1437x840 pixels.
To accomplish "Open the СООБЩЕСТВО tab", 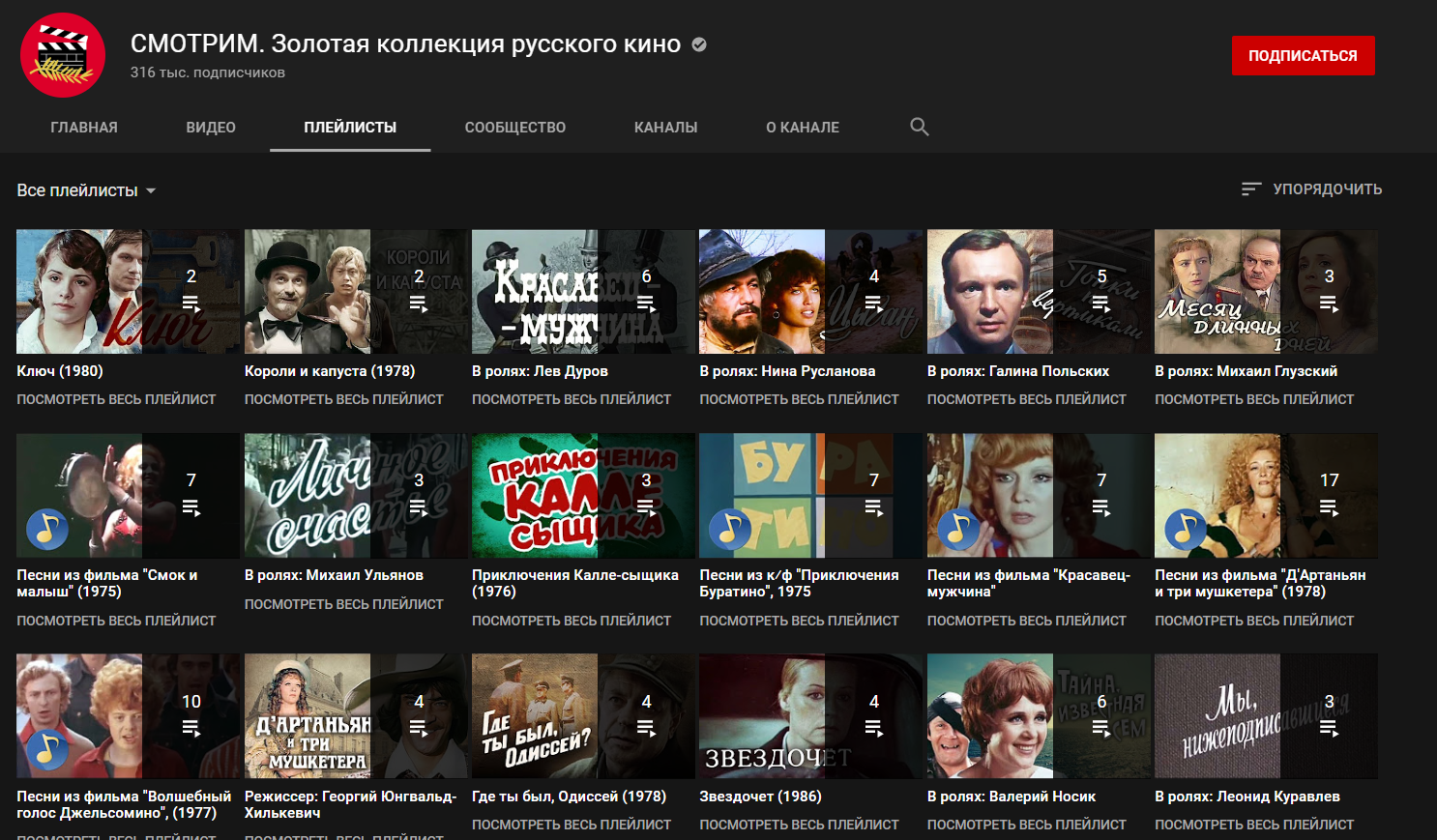I will point(514,128).
